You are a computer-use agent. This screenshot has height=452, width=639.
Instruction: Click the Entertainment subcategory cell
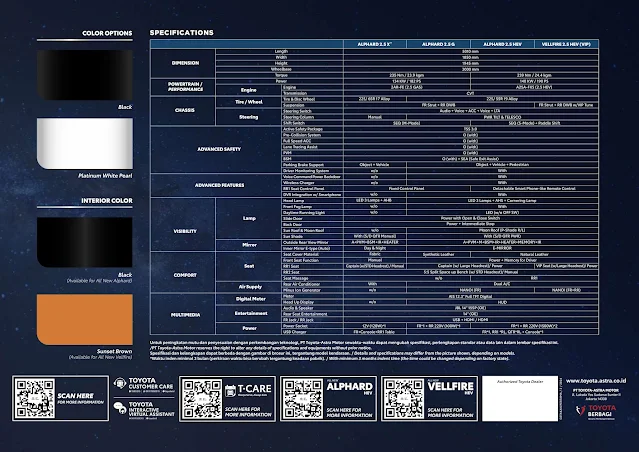point(249,313)
